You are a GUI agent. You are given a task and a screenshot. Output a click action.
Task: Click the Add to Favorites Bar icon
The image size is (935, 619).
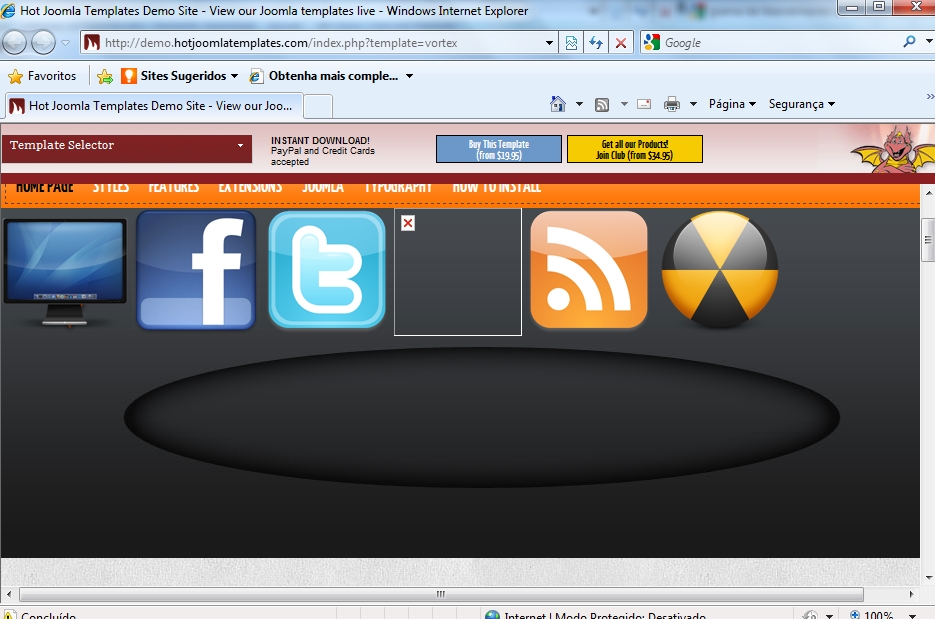tap(105, 76)
